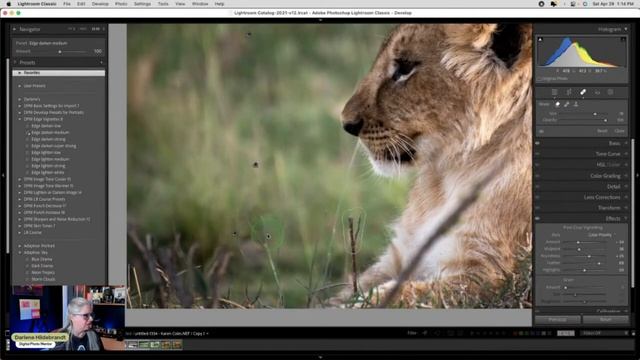Collapse the Navigator panel triangle

[x=14, y=29]
